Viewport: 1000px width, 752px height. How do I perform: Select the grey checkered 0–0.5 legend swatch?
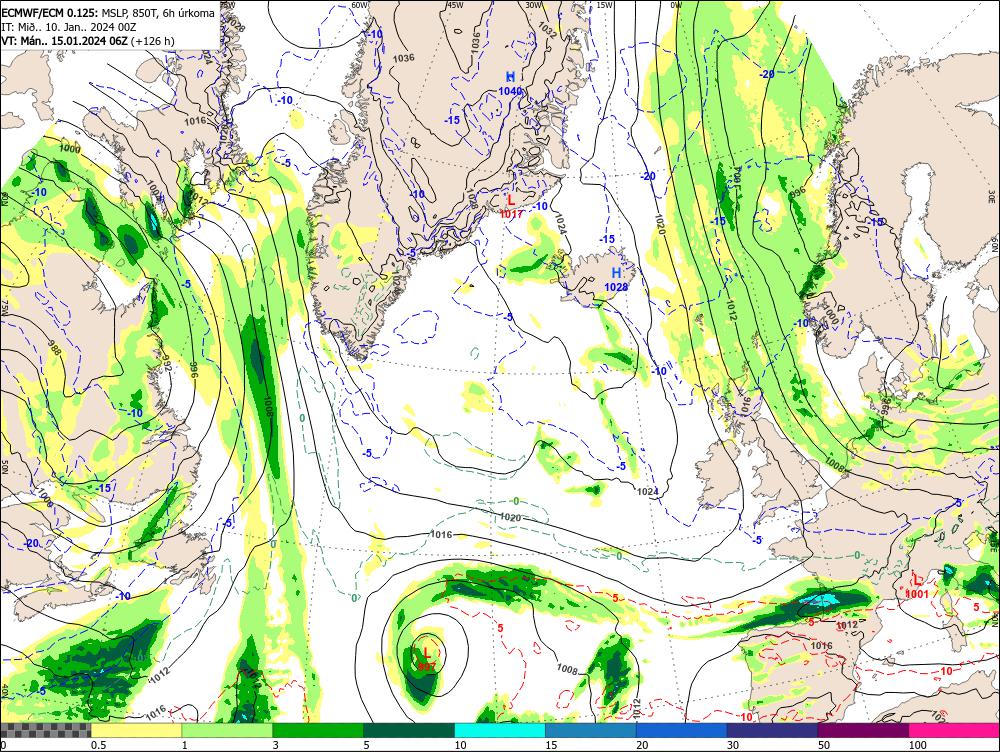coord(45,730)
